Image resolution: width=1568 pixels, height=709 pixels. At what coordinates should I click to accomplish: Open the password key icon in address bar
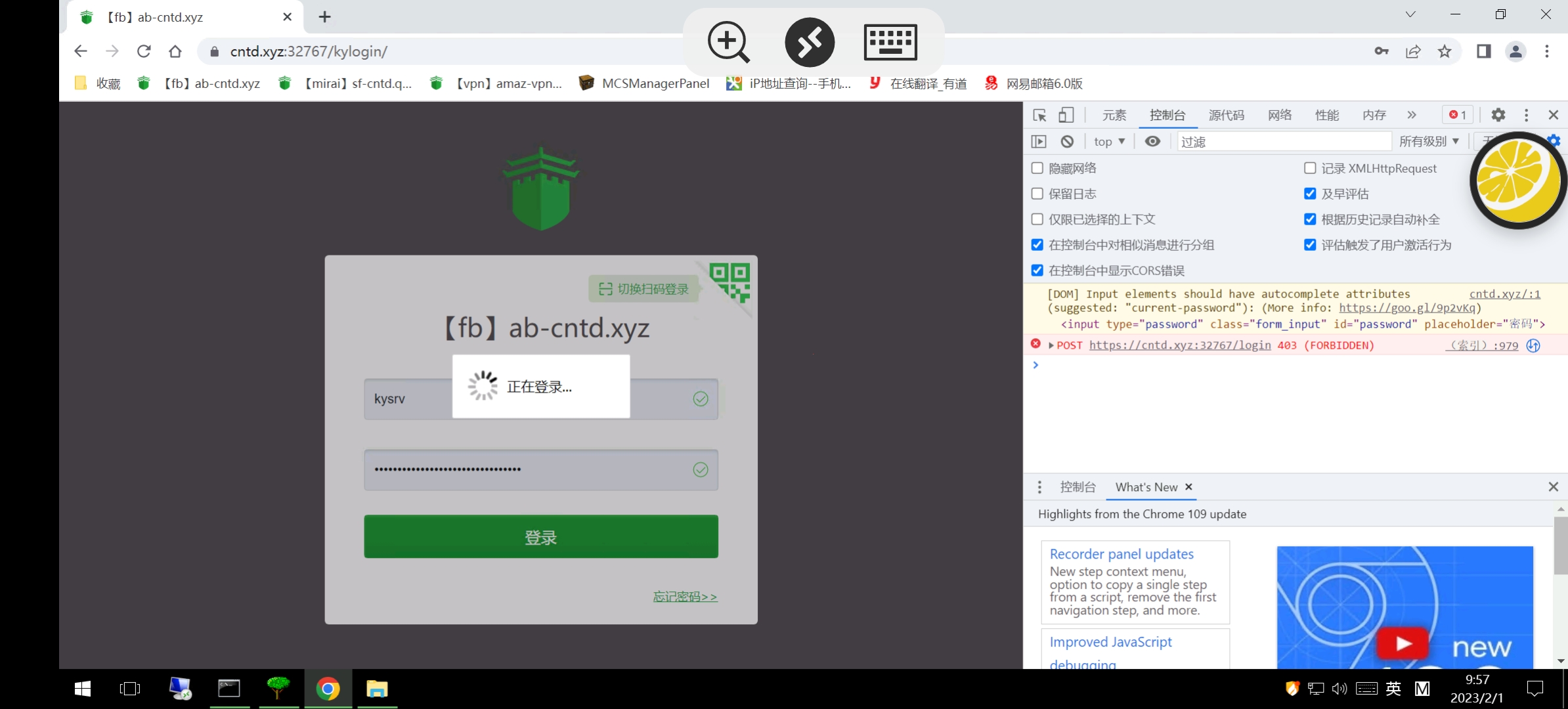click(x=1382, y=51)
